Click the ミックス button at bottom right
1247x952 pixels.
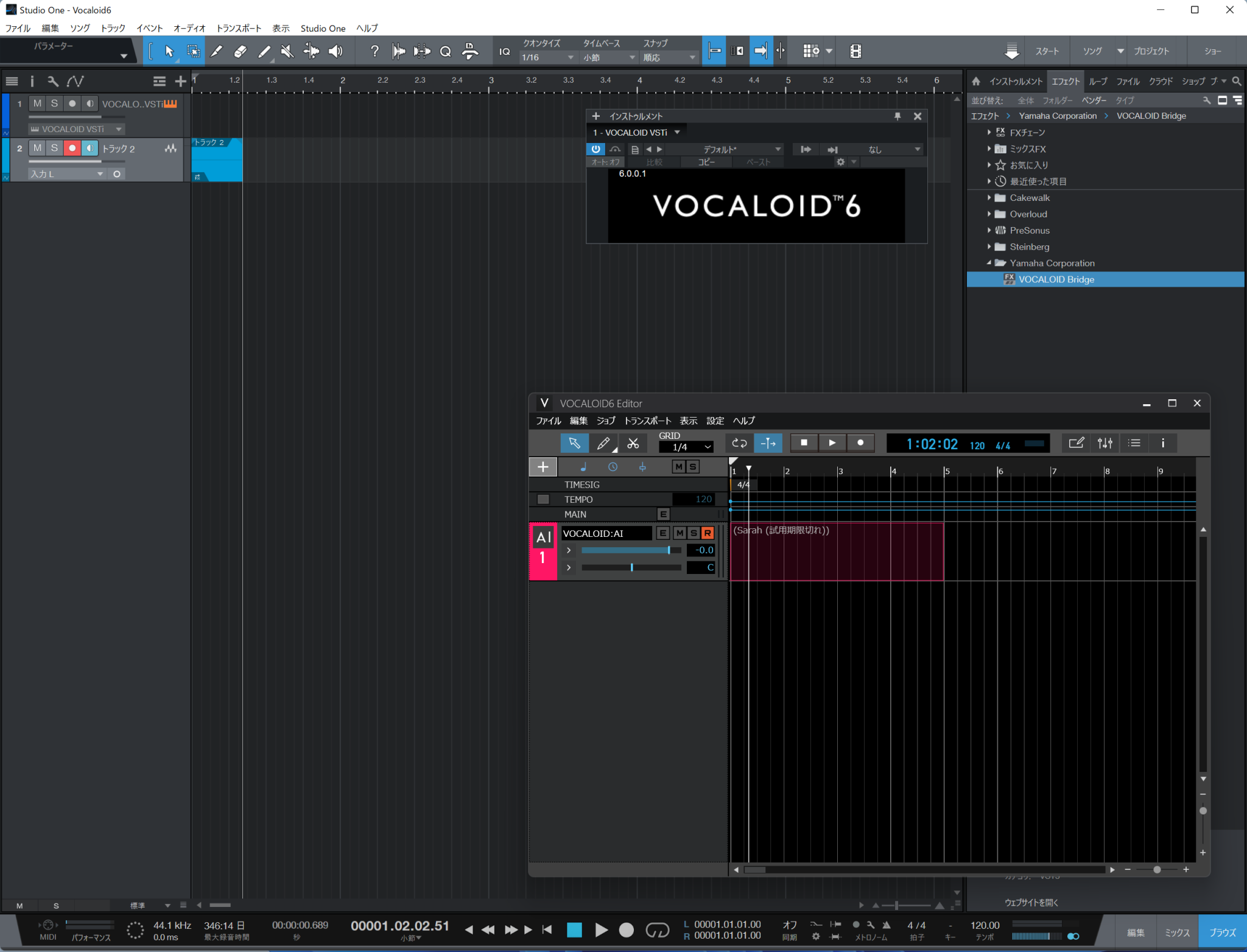[1177, 932]
